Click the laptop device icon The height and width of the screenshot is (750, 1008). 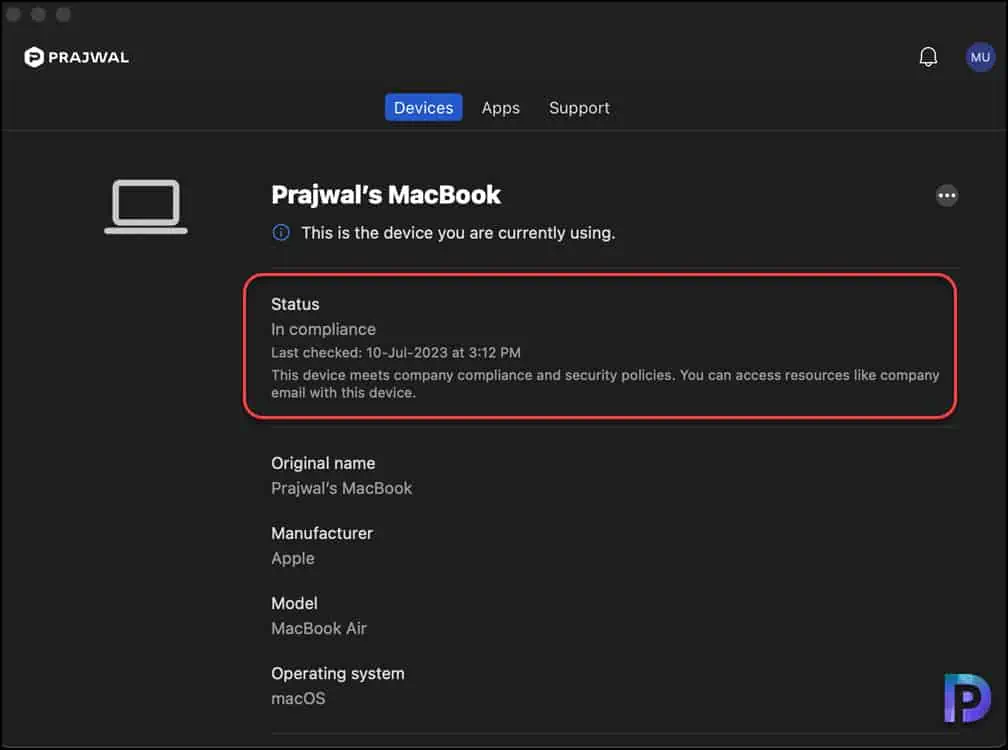146,206
